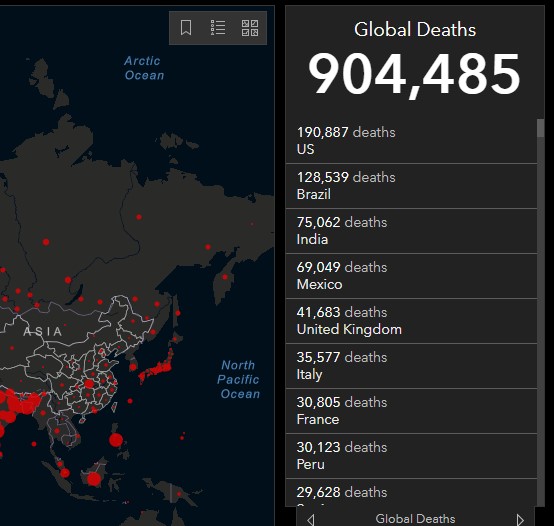
Task: Select the France deaths entry
Action: (411, 411)
